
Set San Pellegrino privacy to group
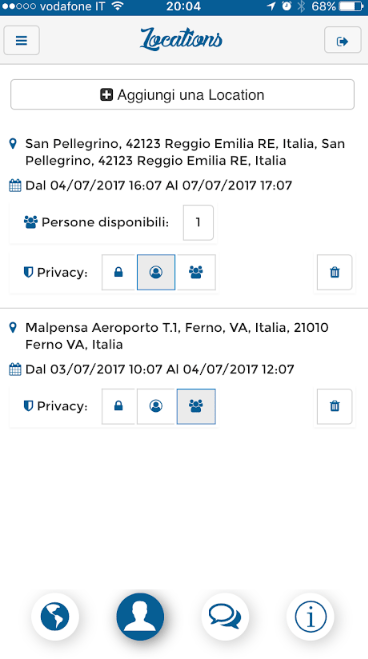click(196, 272)
